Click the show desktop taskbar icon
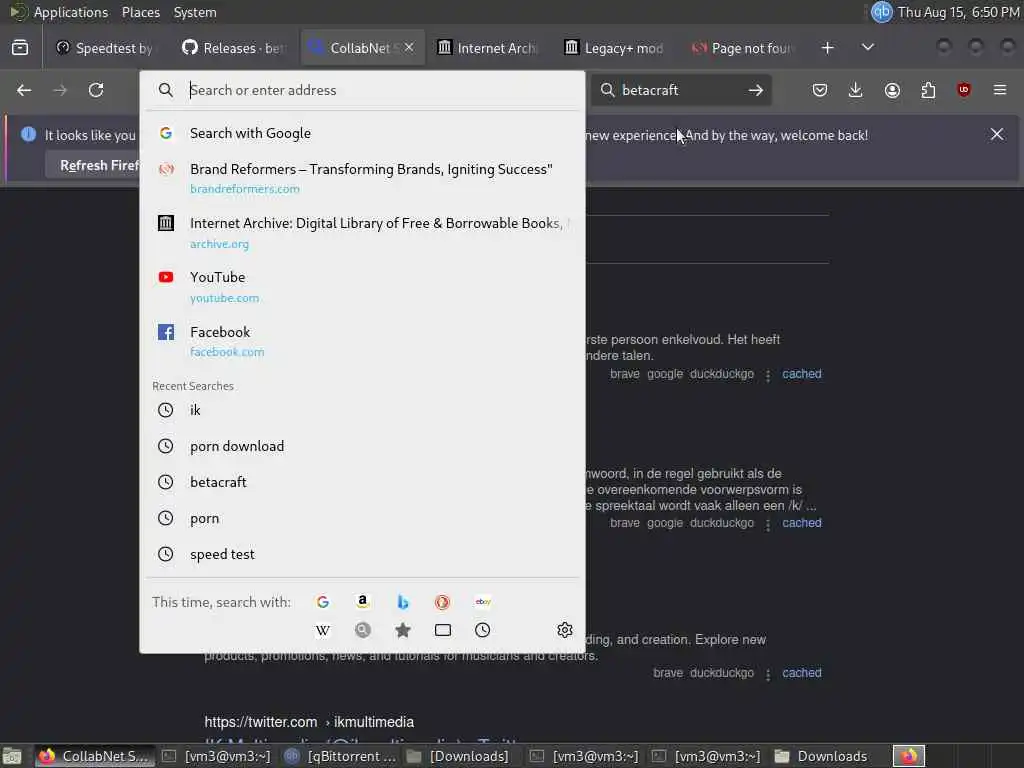The image size is (1024, 768). tap(12, 756)
